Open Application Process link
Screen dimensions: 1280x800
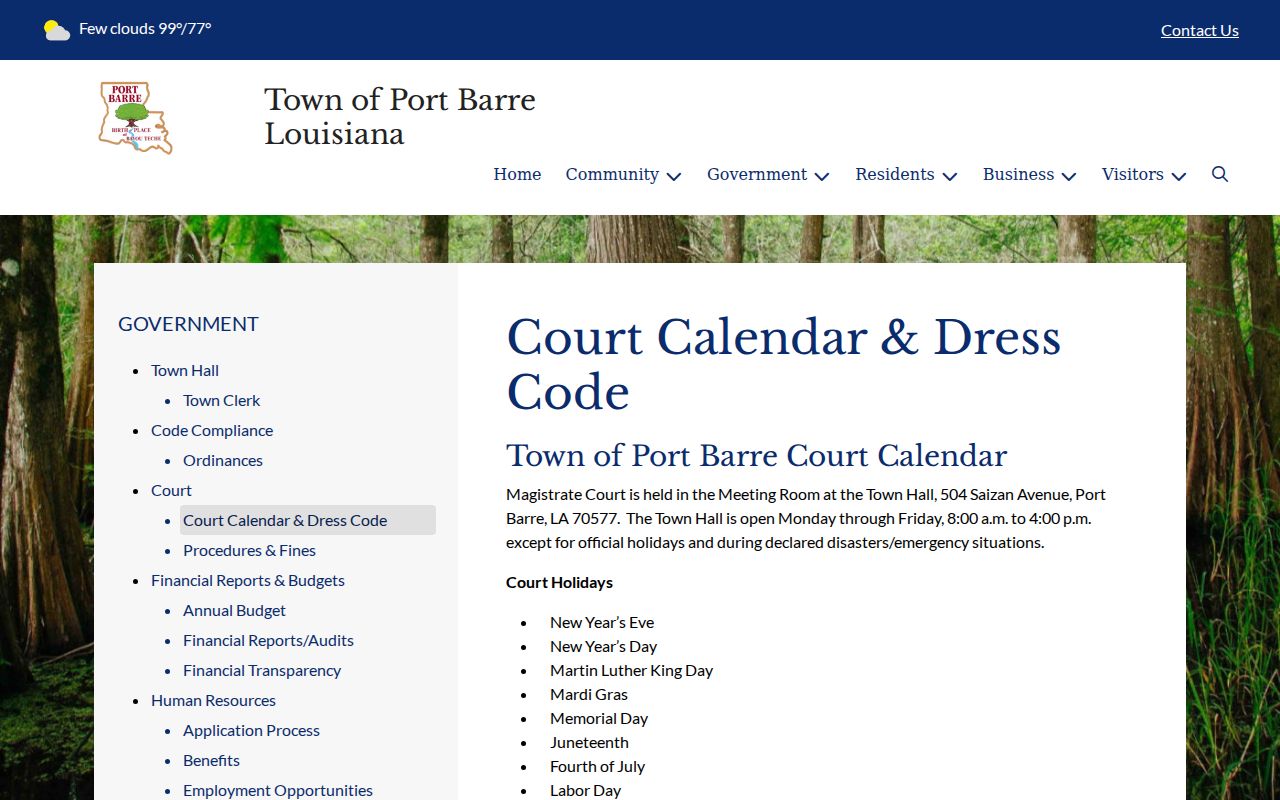(x=251, y=730)
